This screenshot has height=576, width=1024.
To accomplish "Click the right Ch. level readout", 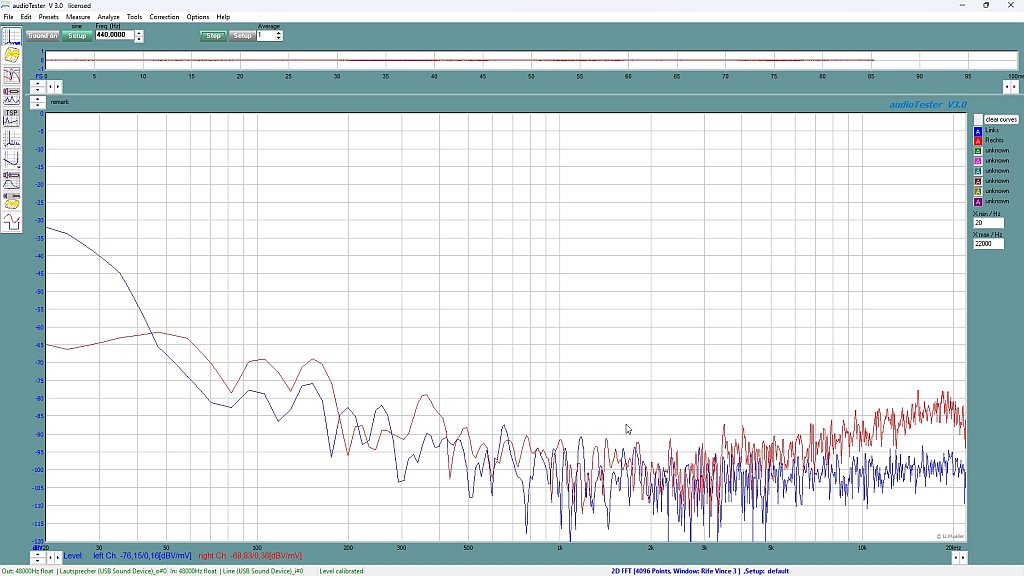I will click(x=250, y=556).
